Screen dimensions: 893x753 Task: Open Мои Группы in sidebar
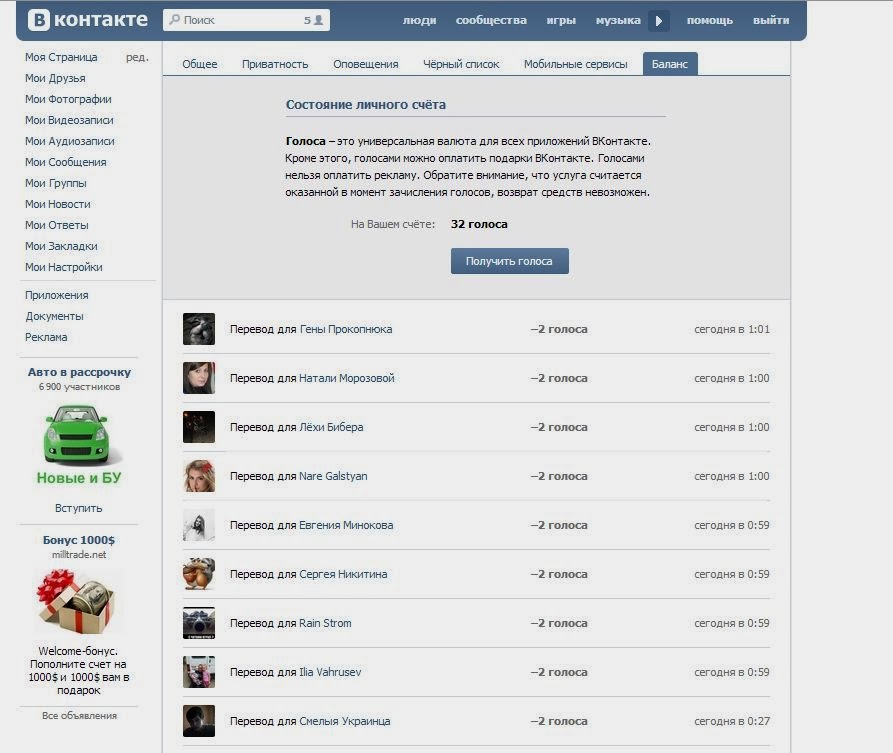click(56, 183)
